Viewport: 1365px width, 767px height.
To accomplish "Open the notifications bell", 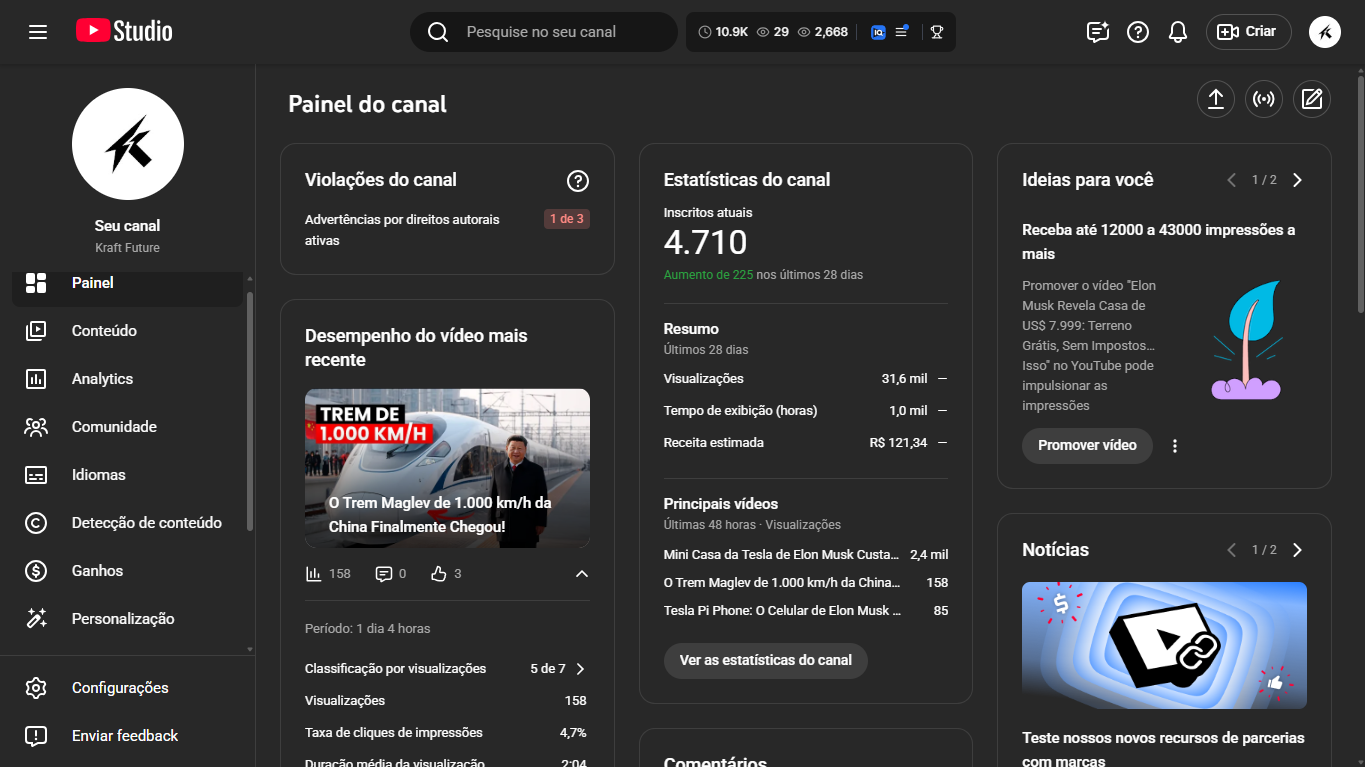I will tap(1178, 32).
